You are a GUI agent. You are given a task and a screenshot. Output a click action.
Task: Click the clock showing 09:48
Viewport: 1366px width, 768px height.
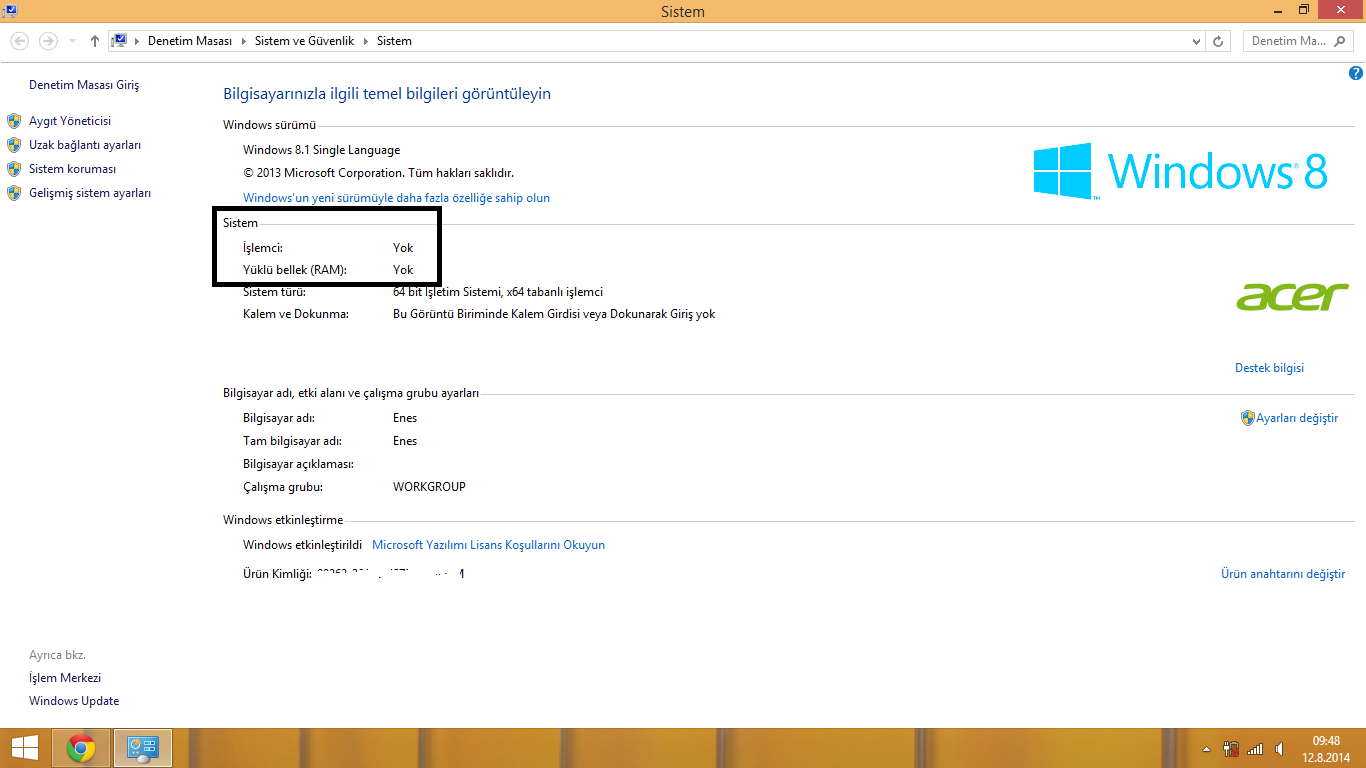coord(1326,741)
